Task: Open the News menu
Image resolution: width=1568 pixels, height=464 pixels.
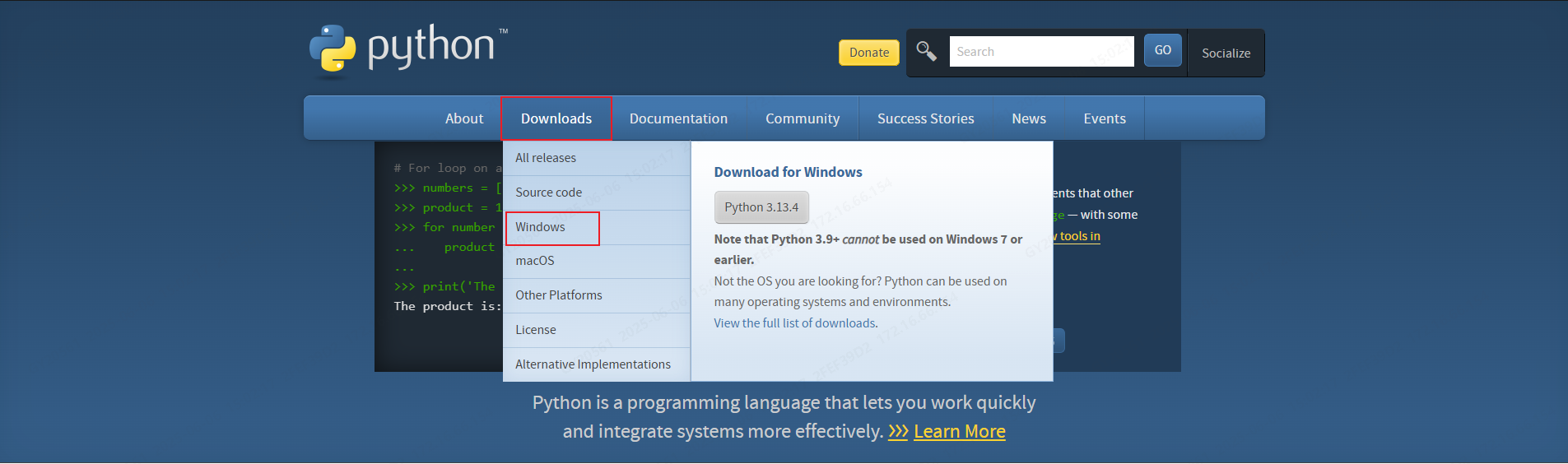Action: pos(1029,118)
